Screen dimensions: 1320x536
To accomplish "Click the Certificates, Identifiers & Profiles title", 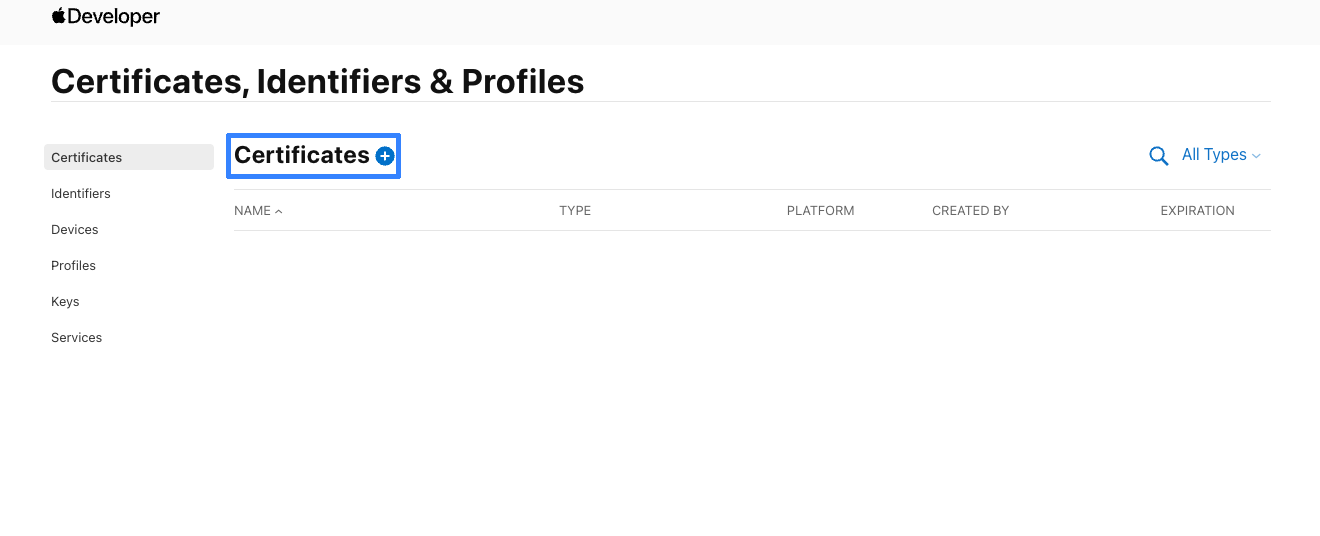I will [317, 81].
